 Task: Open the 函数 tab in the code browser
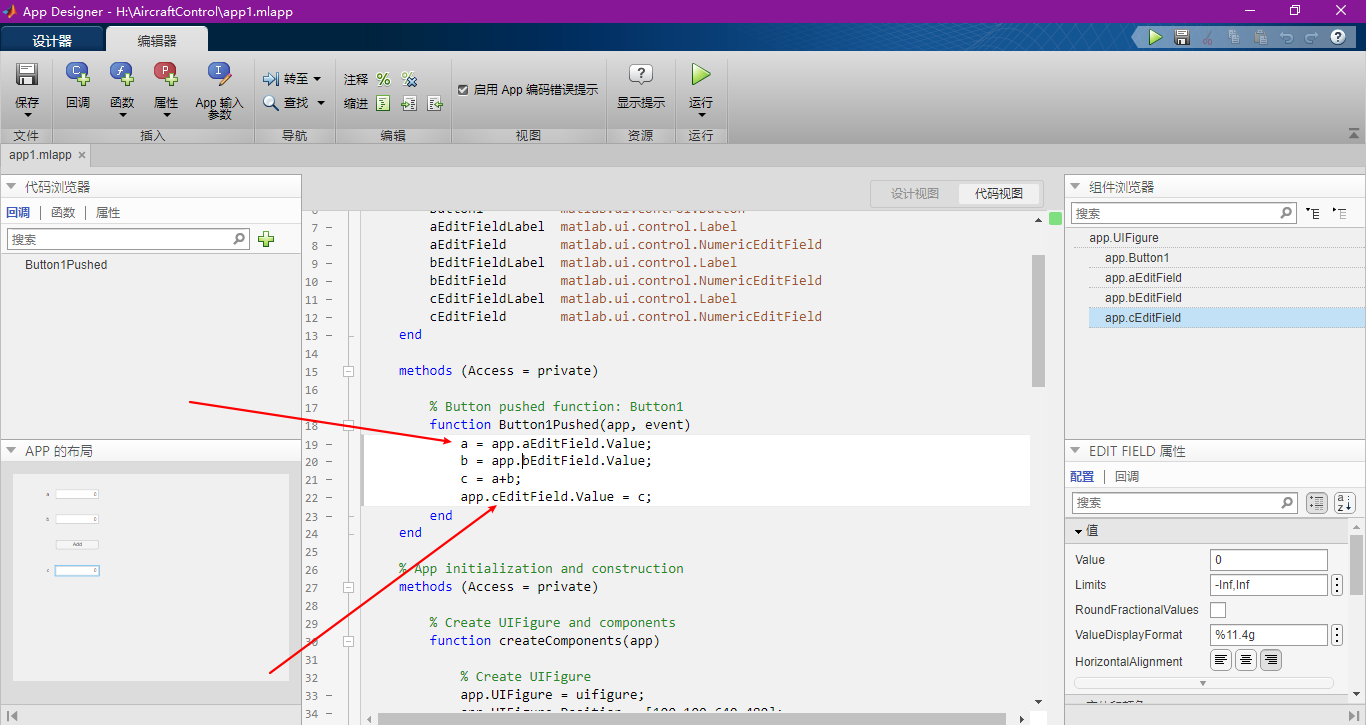pyautogui.click(x=63, y=212)
